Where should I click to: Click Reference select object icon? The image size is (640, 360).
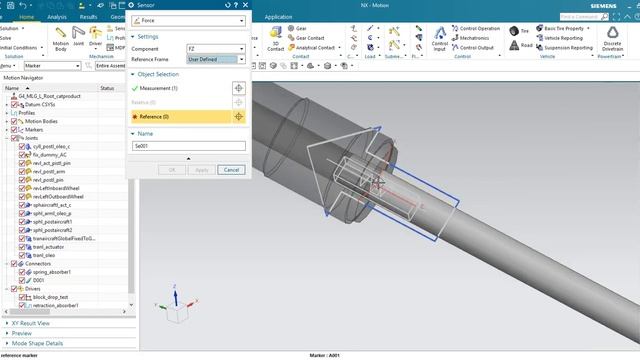[239, 117]
